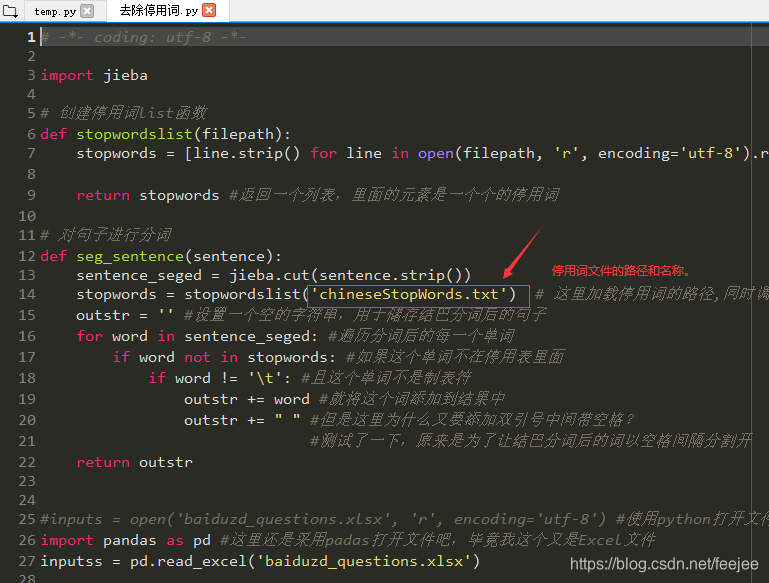
Task: Click 'baiduzd_questions.xlsx' string on line 27
Action: (x=364, y=561)
